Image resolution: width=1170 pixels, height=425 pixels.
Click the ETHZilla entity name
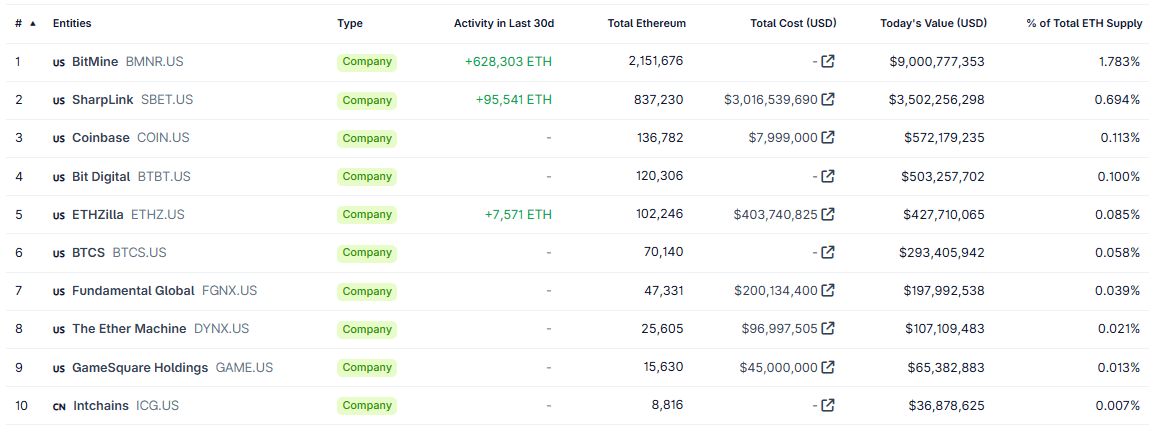pos(98,214)
